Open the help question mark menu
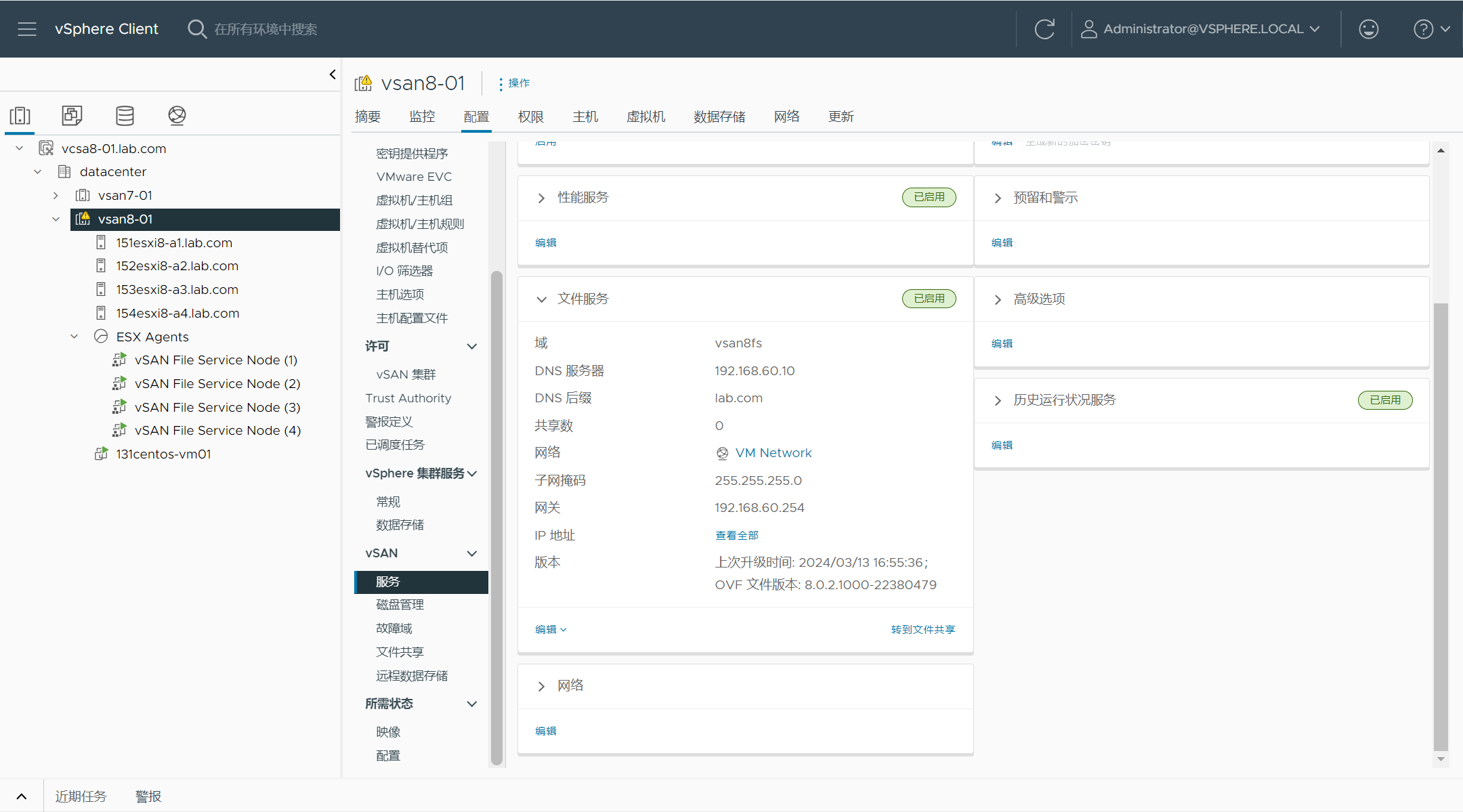The height and width of the screenshot is (812, 1463). click(x=1431, y=29)
